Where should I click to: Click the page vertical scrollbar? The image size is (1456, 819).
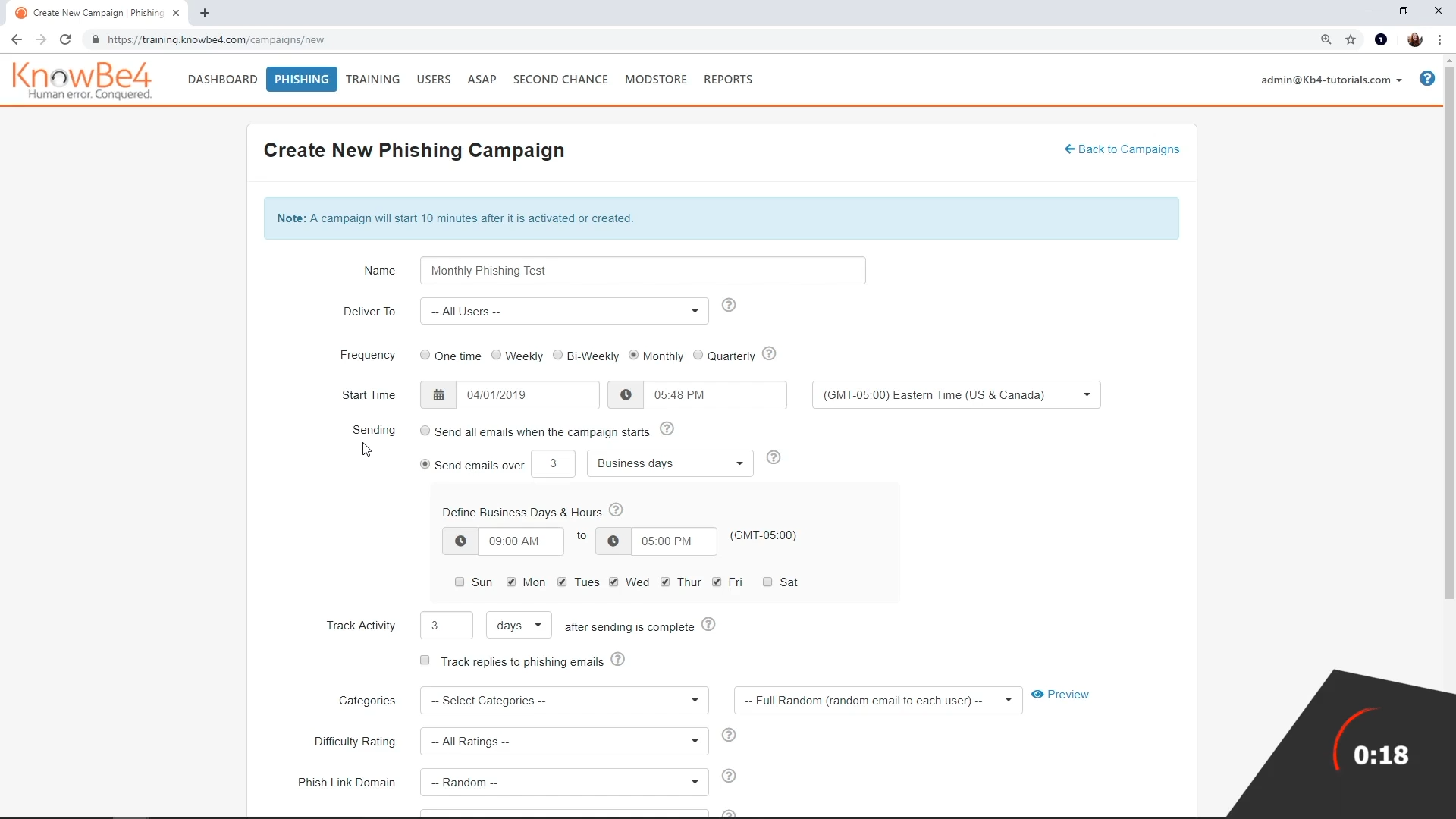click(1449, 334)
